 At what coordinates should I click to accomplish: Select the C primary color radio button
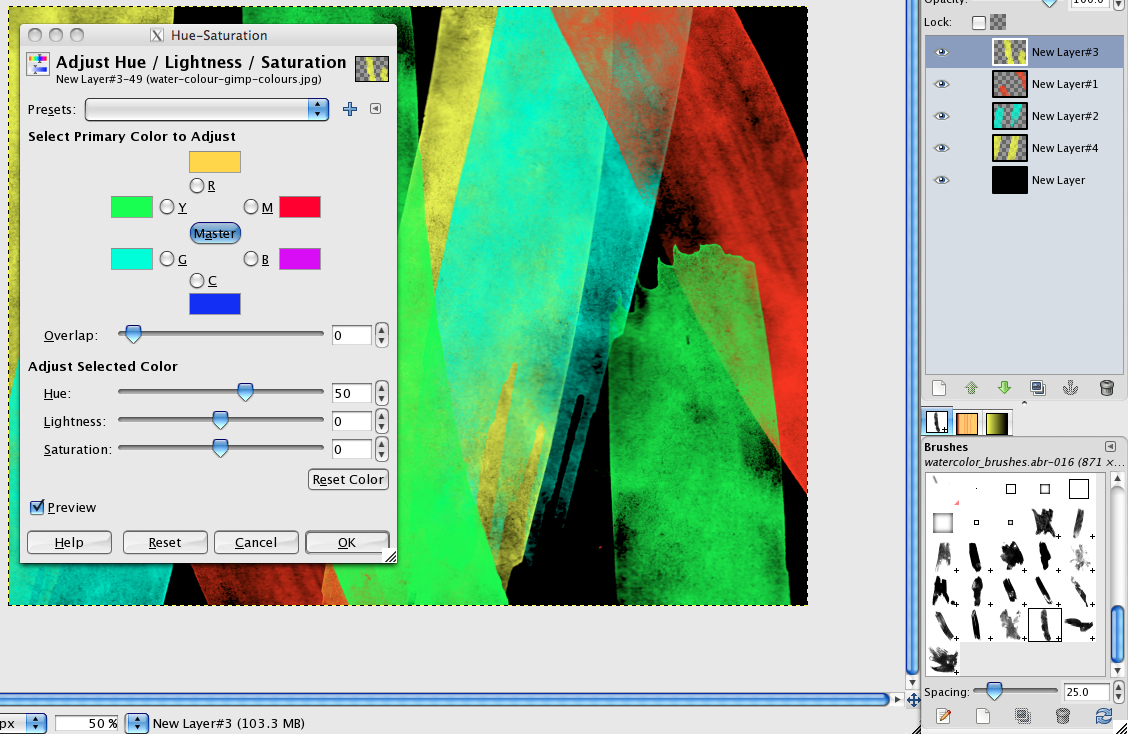point(196,280)
